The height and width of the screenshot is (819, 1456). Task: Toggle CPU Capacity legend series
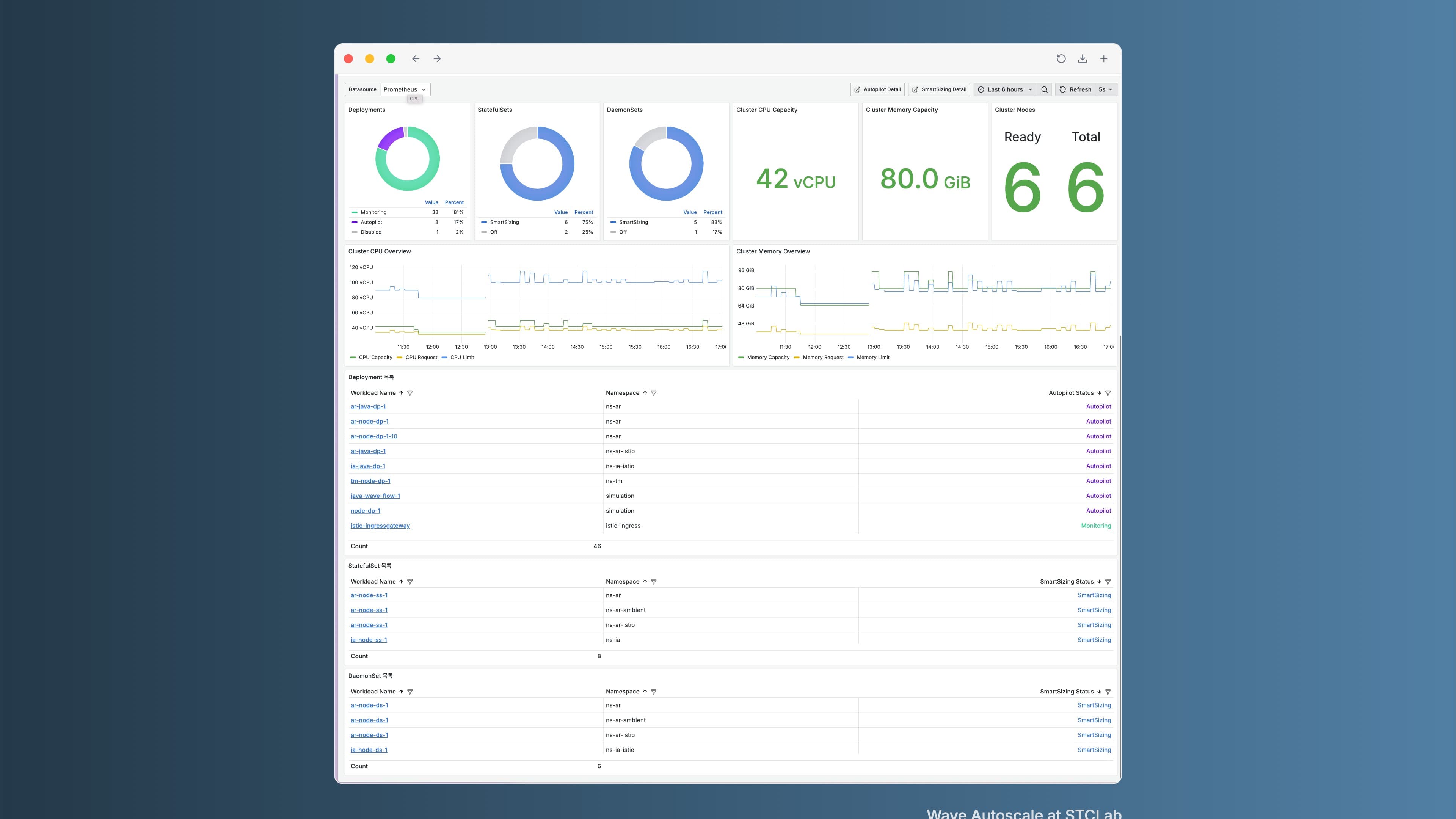pos(375,357)
